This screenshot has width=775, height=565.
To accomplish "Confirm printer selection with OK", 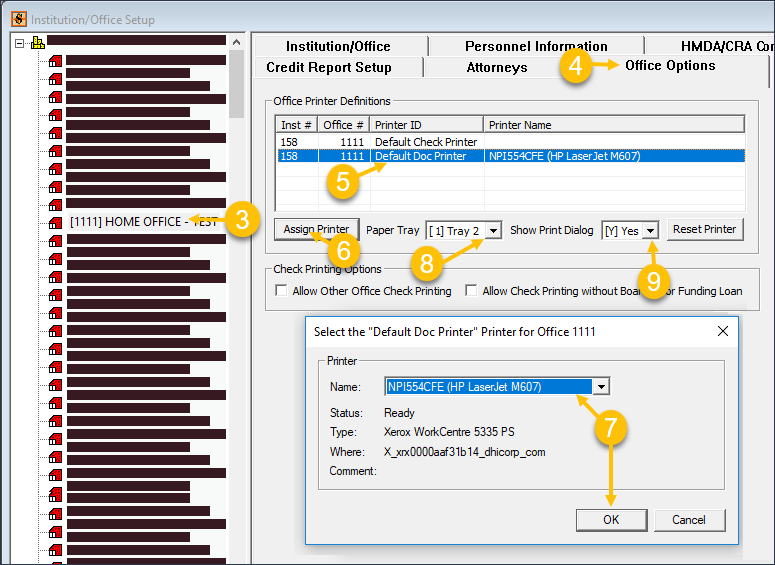I will (x=611, y=520).
